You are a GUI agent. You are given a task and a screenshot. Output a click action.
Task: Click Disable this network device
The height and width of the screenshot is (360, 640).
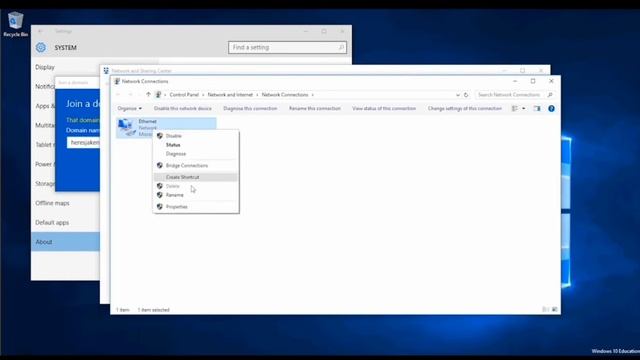182,109
